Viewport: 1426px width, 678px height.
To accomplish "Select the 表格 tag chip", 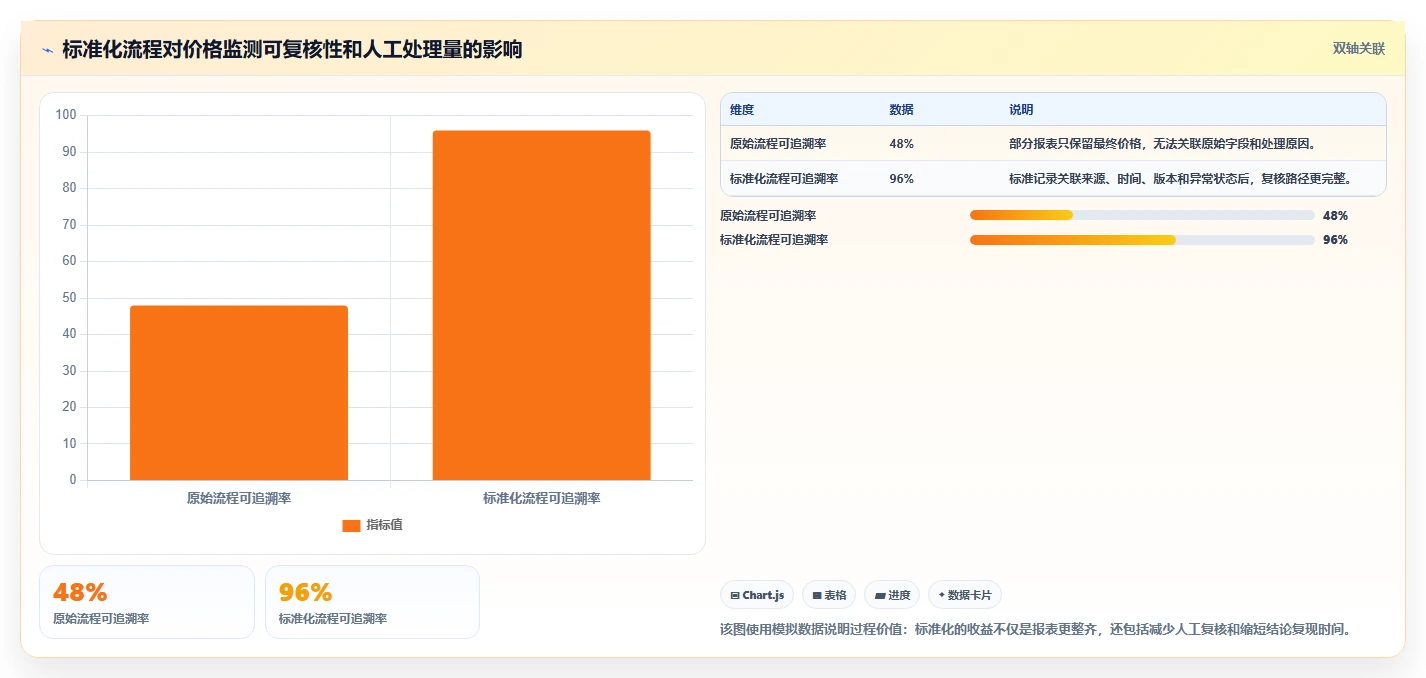I will [829, 595].
